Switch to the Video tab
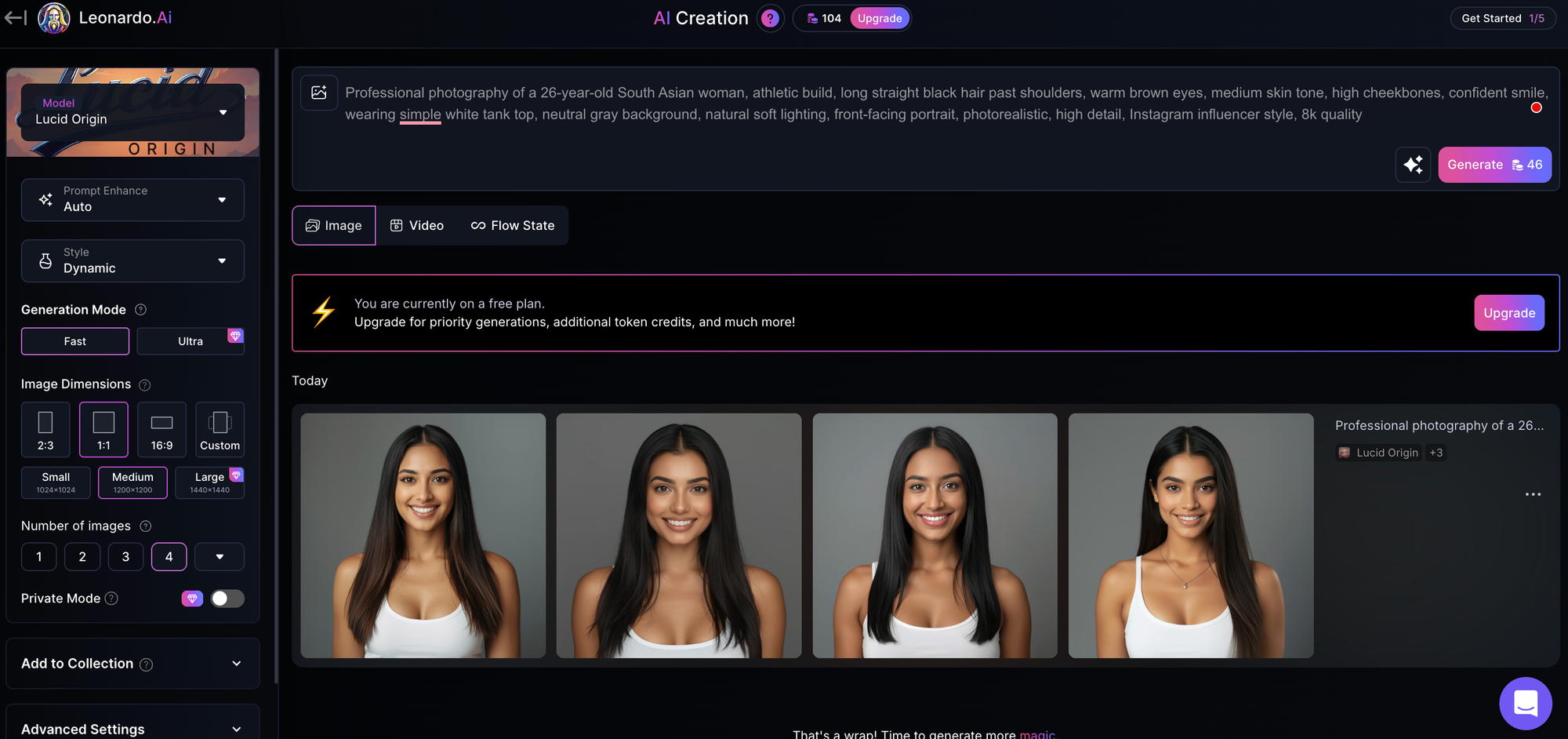Viewport: 1568px width, 739px height. 417,225
